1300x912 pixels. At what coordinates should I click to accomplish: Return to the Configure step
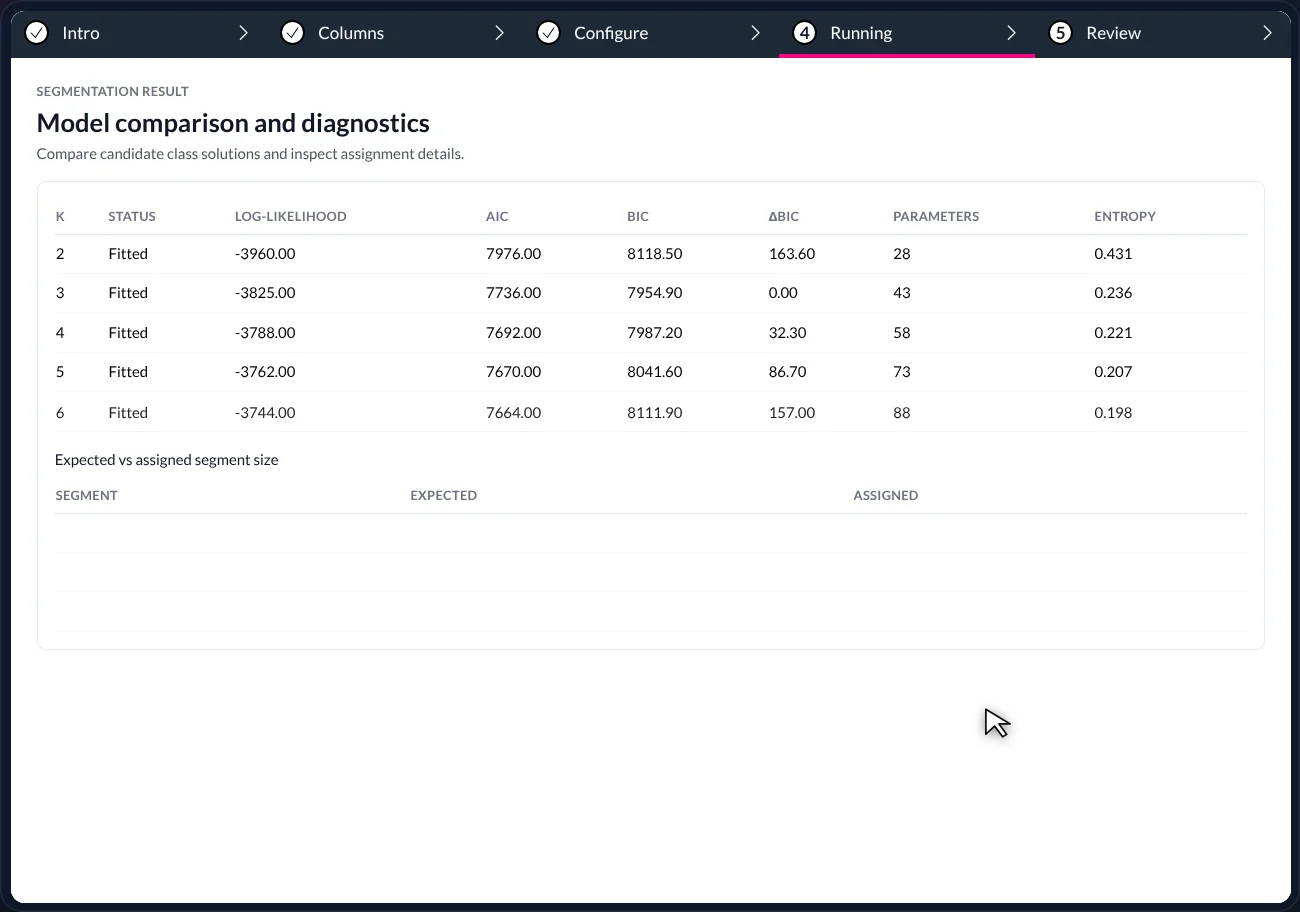point(611,33)
